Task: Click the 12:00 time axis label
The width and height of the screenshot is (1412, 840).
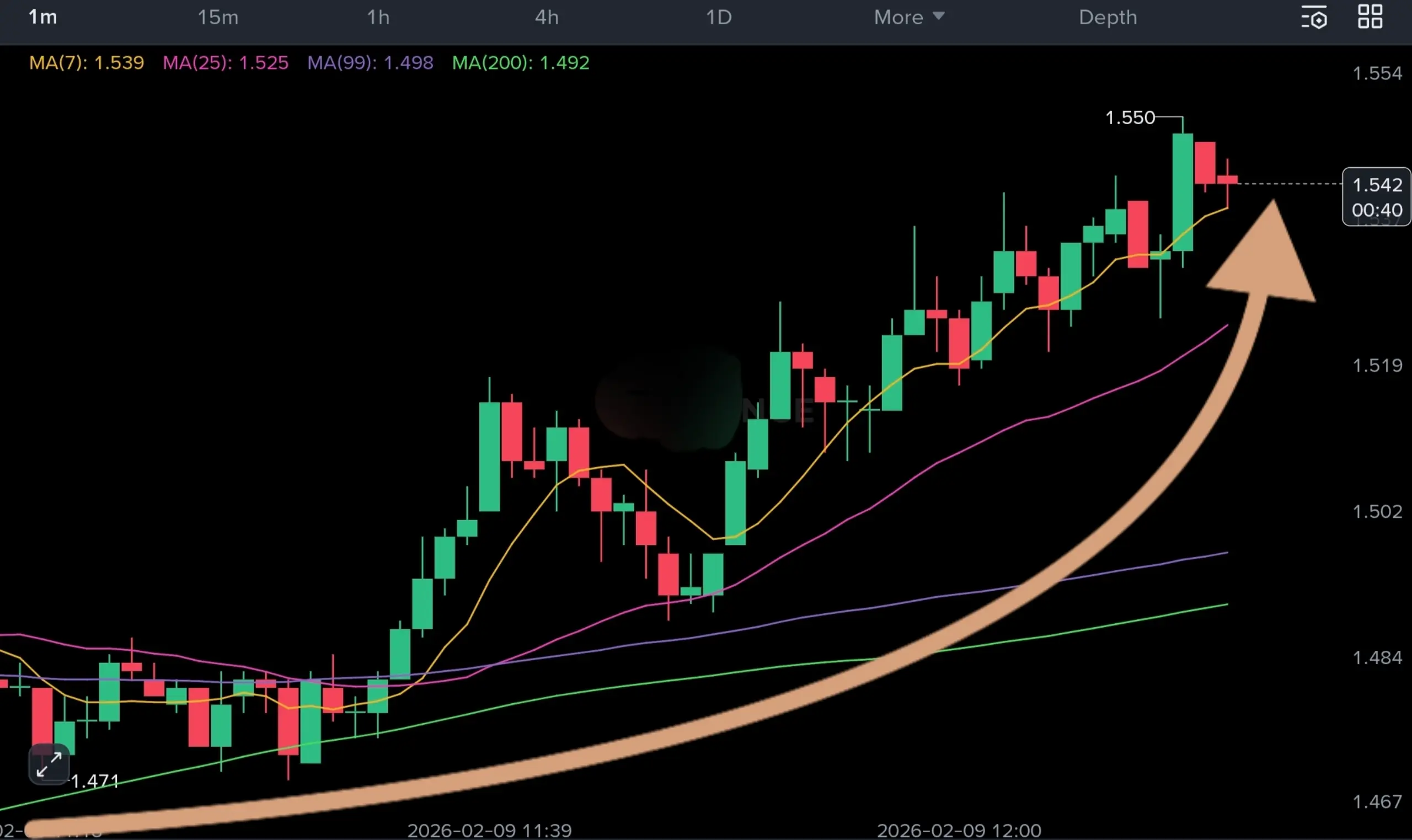Action: click(959, 831)
